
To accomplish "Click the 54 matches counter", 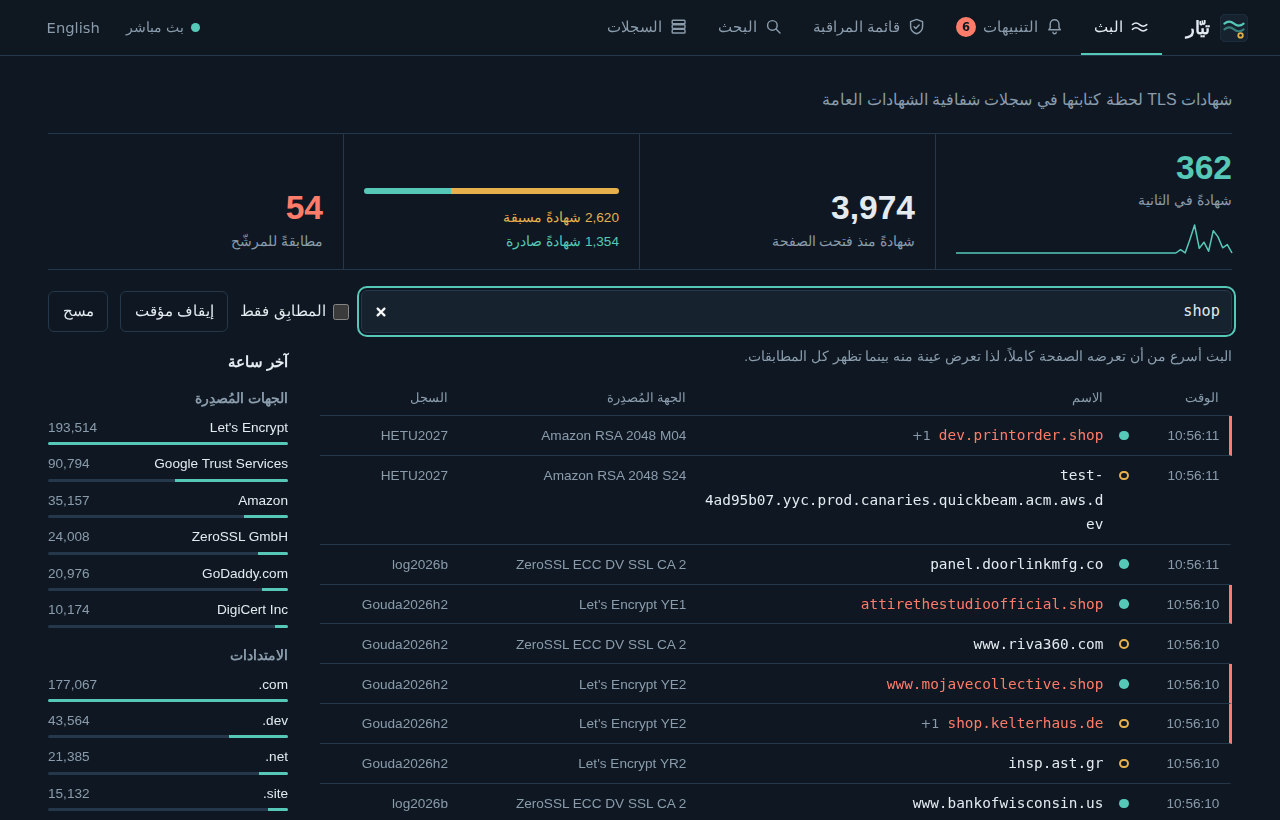I will (304, 207).
